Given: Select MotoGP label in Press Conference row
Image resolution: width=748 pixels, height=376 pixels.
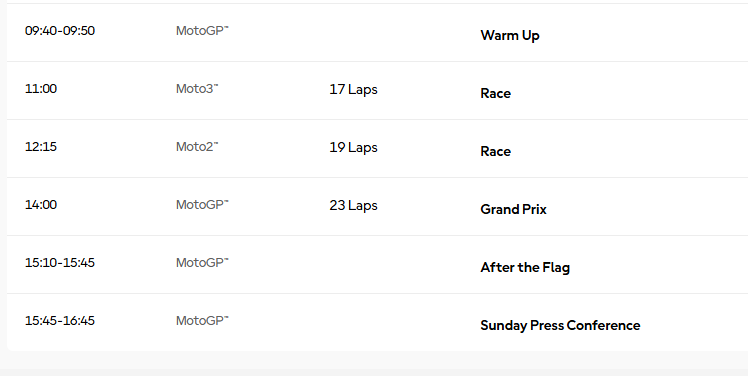Looking at the screenshot, I should (202, 321).
